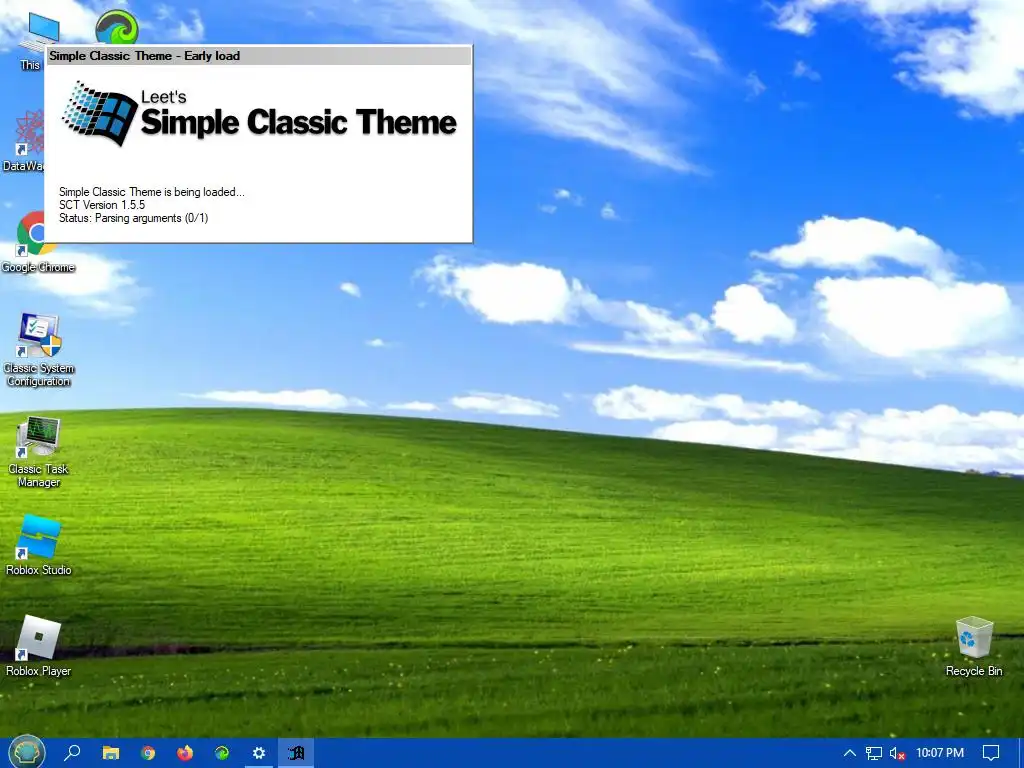Click the Simple Classic Theme logo

259,114
